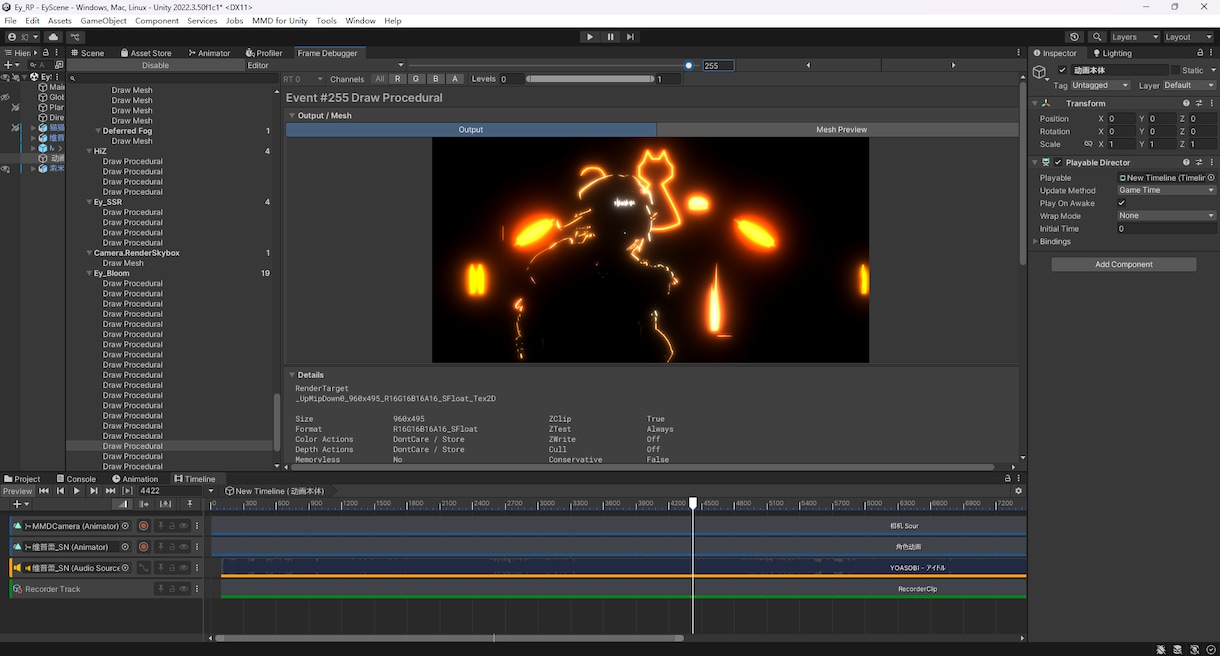Switch to the Animator tab

coord(209,53)
